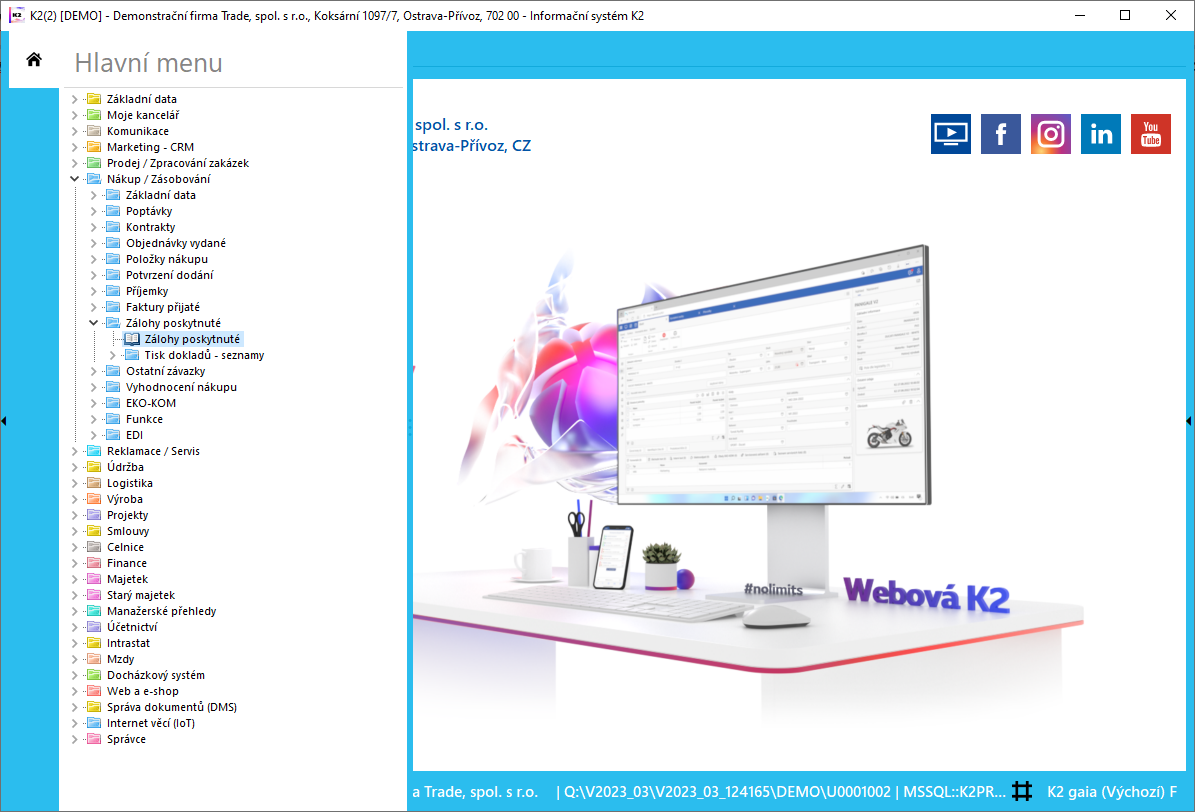1195x812 pixels.
Task: Select the Potvrzení dodání item
Action: click(169, 275)
